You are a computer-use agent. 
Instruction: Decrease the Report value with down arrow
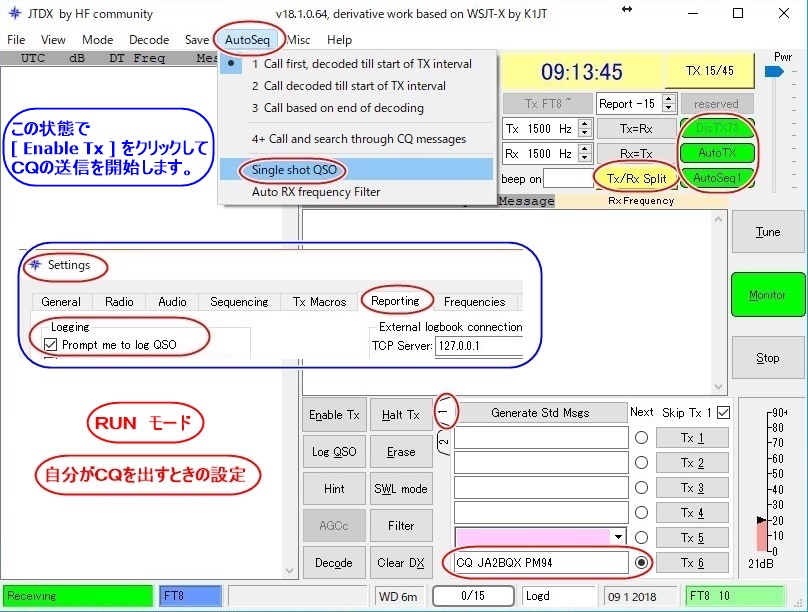point(668,108)
